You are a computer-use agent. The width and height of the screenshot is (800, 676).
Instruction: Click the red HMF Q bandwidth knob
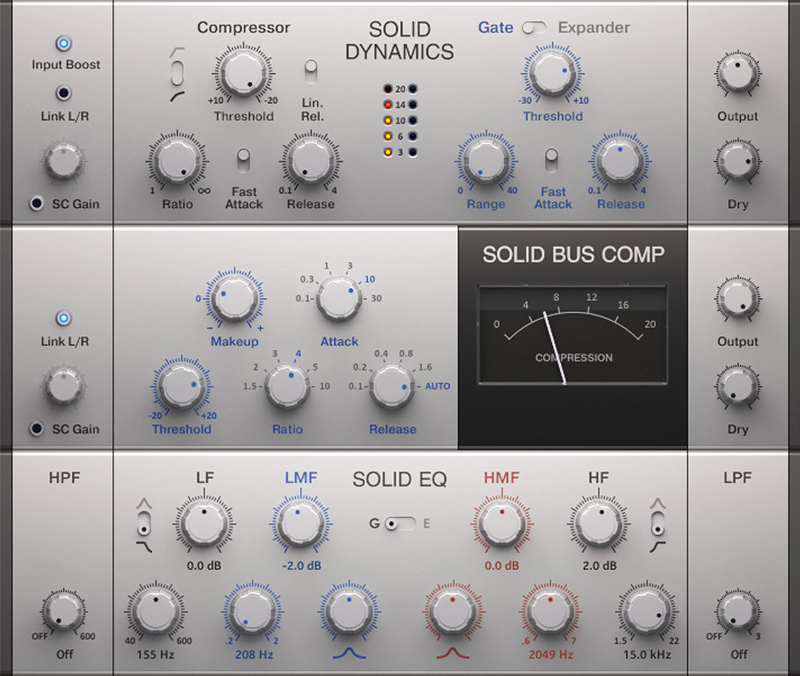tap(453, 611)
